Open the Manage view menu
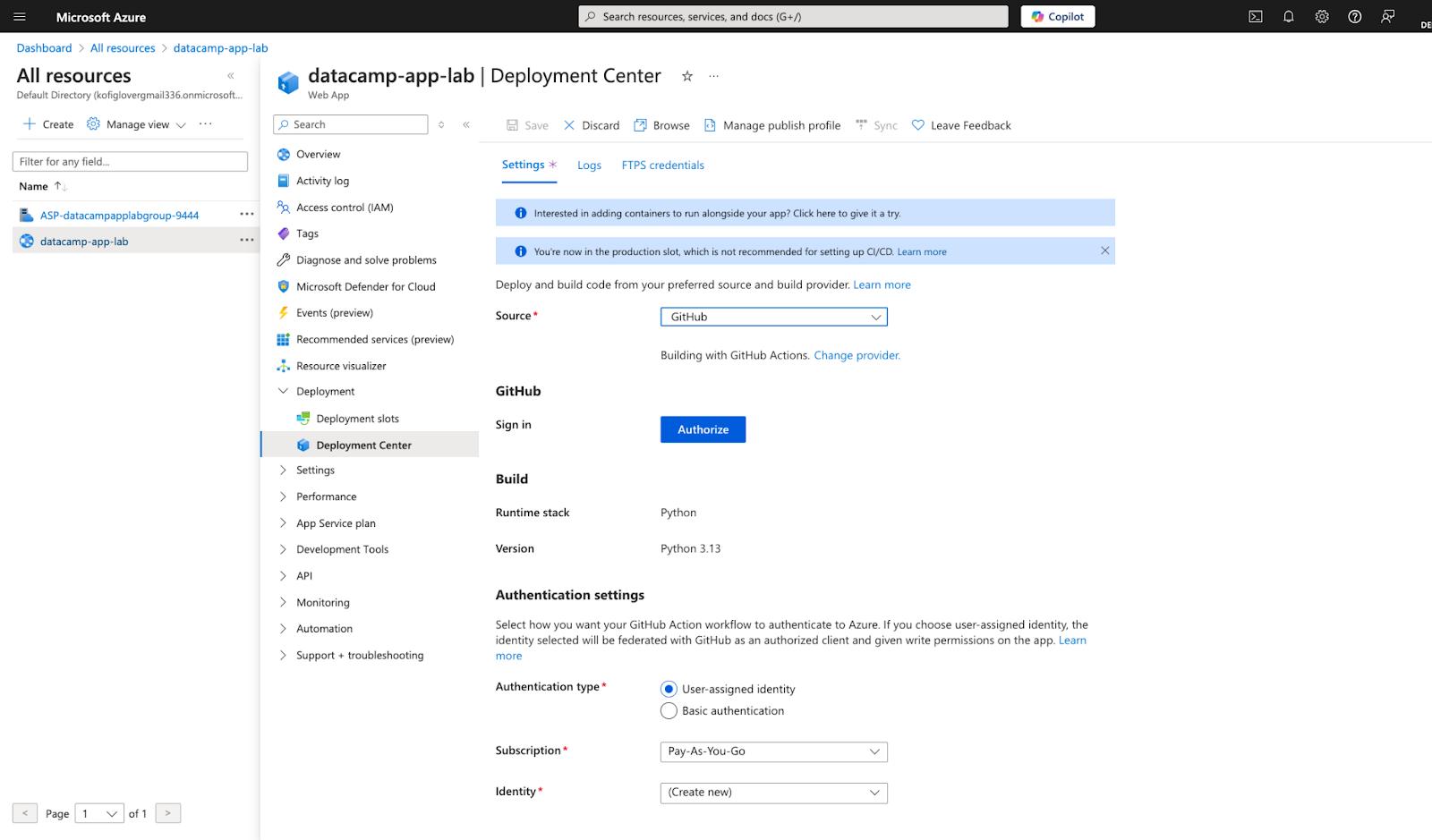Screen dimensions: 1432x840 [x=136, y=124]
